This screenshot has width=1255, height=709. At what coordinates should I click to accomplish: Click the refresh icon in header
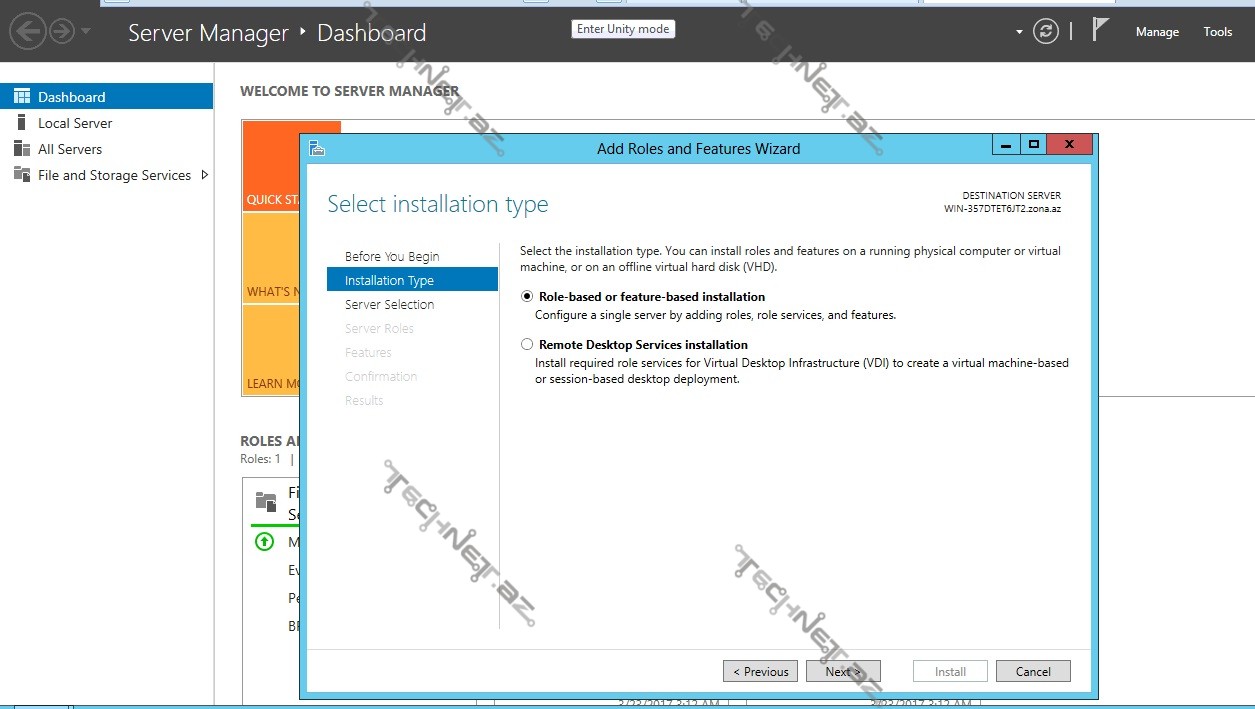[x=1046, y=32]
